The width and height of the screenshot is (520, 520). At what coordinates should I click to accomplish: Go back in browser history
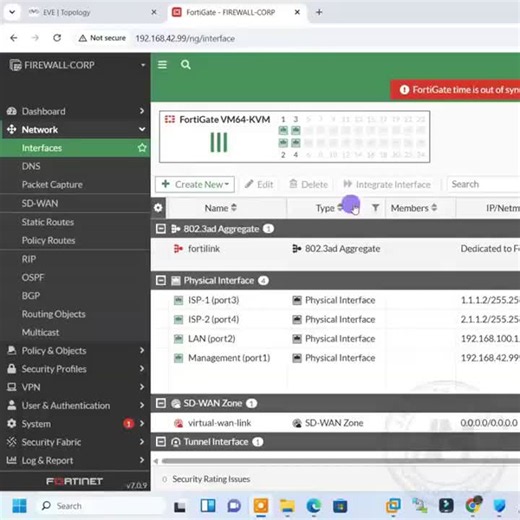(14, 38)
